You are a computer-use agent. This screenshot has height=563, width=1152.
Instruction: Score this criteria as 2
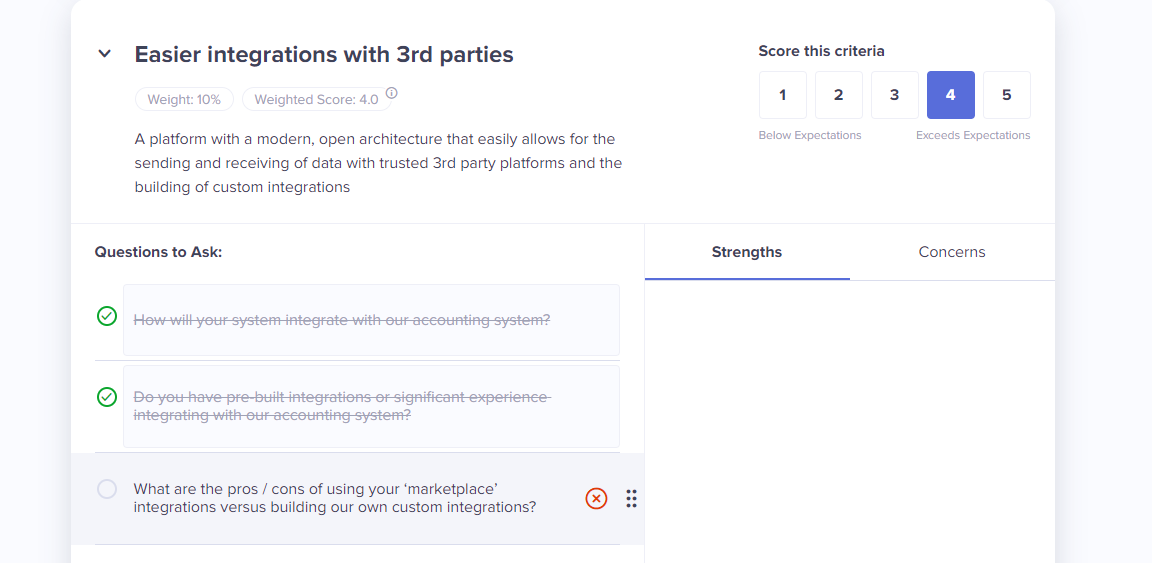[838, 95]
